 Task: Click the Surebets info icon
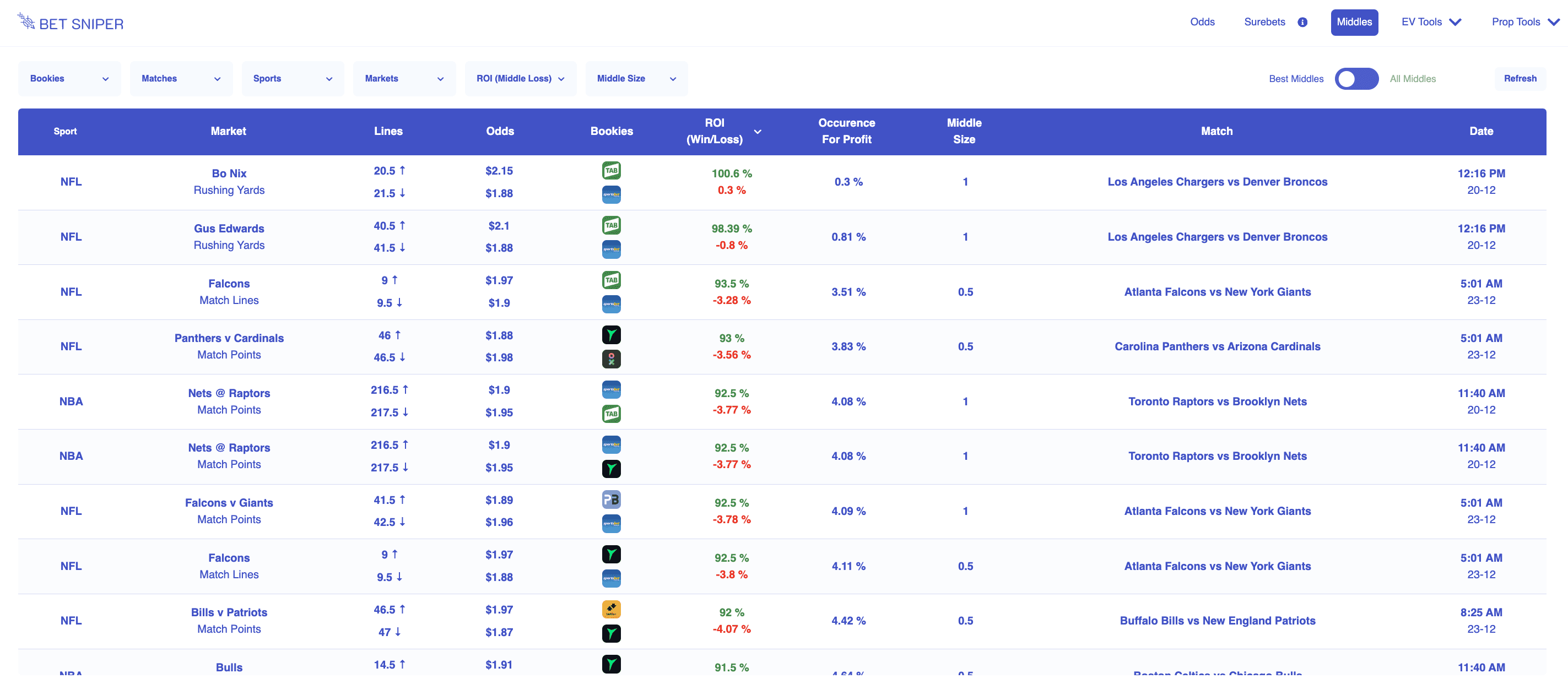click(1302, 23)
